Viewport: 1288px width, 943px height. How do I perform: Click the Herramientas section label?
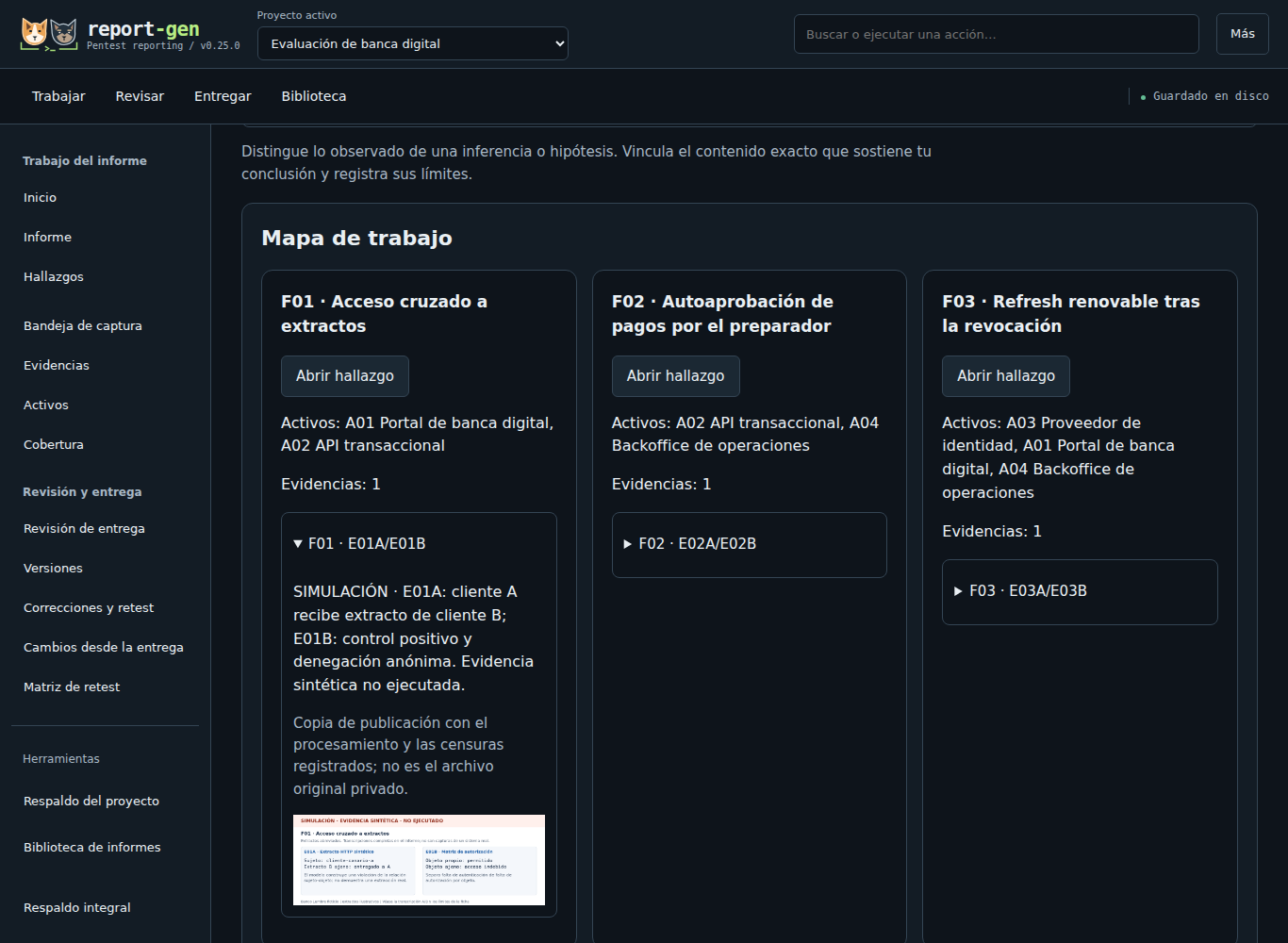[61, 759]
